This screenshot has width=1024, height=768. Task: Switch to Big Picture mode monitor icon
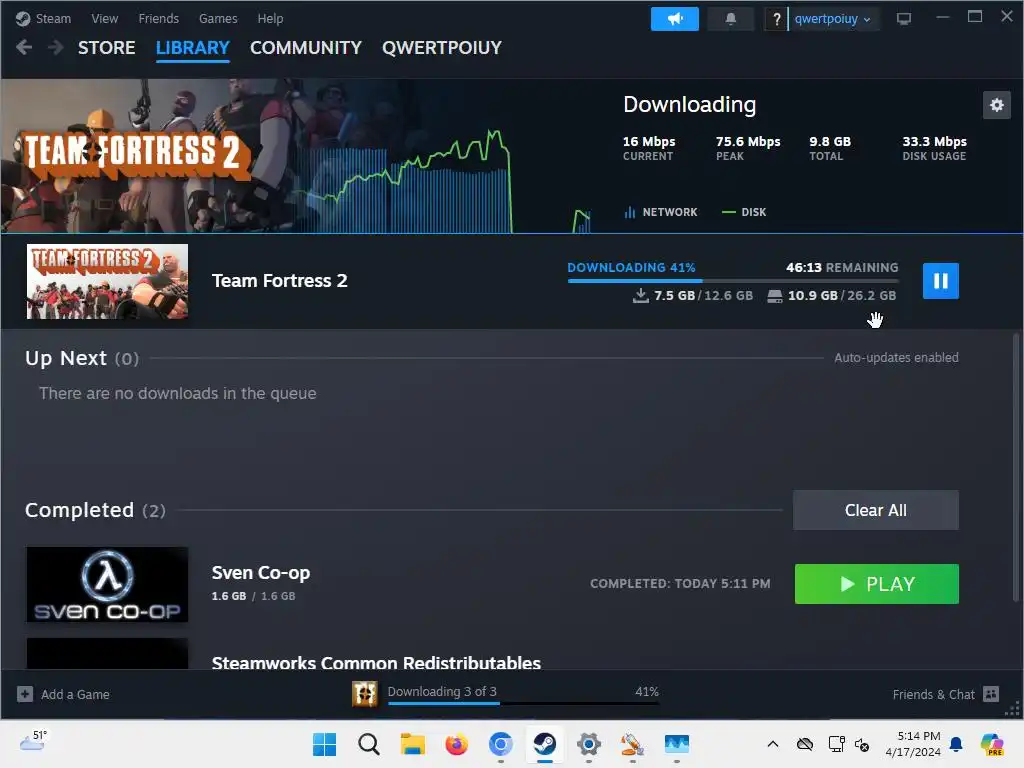(x=904, y=19)
